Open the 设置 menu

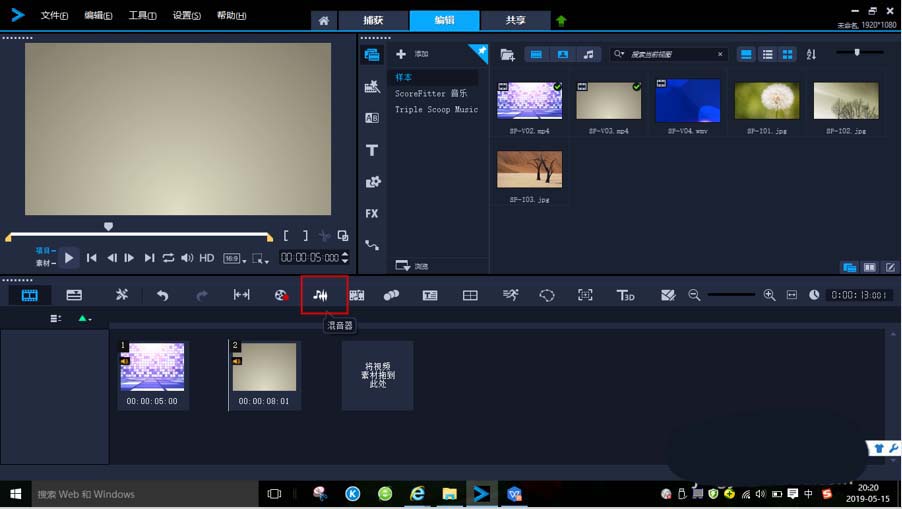pos(186,16)
